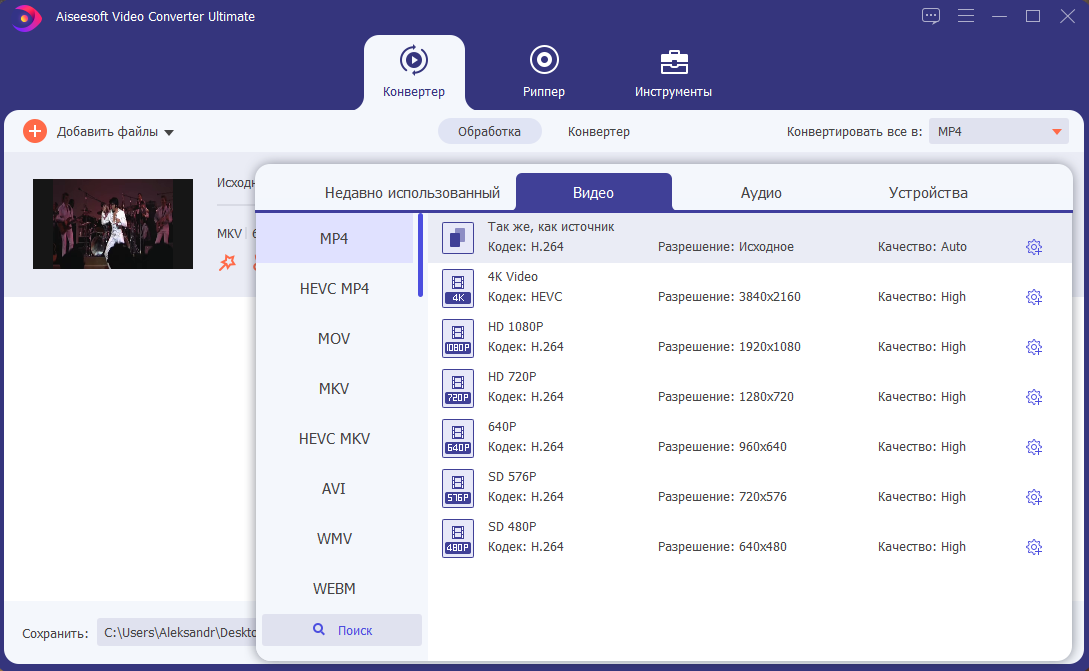
Task: Expand the Добавить файлы dropdown arrow
Action: click(169, 132)
